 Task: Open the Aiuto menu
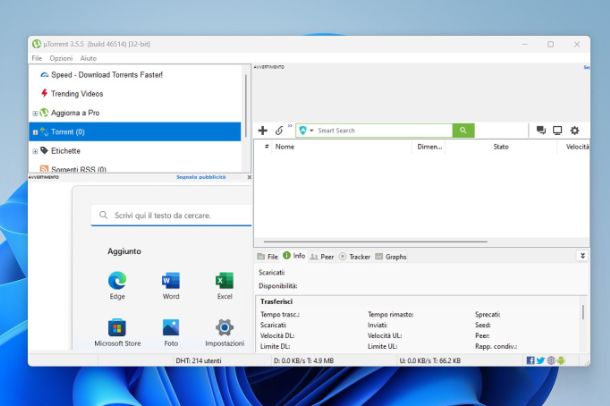coord(88,58)
